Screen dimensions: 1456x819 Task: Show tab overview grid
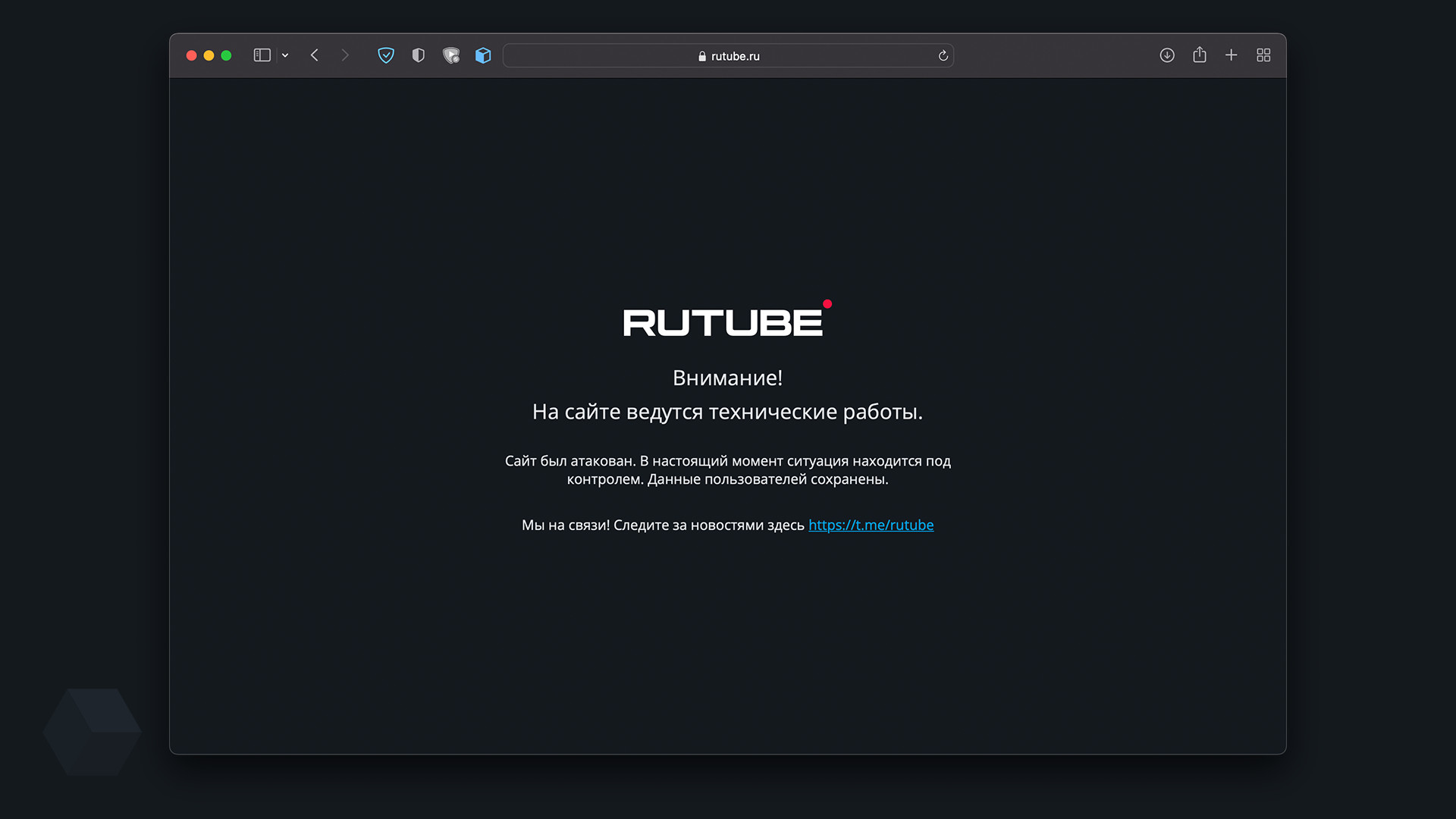click(x=1263, y=55)
